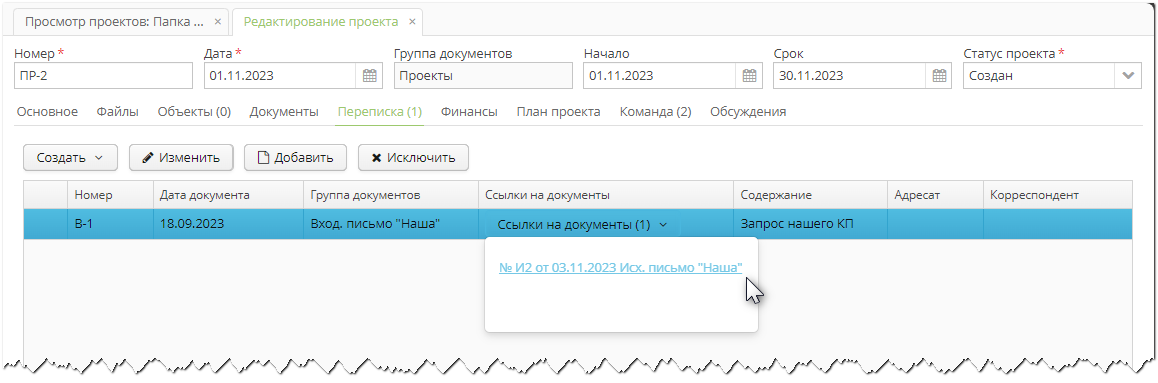This screenshot has height=383, width=1158.
Task: Close the Просмотр проектов tab
Action: pyautogui.click(x=218, y=21)
